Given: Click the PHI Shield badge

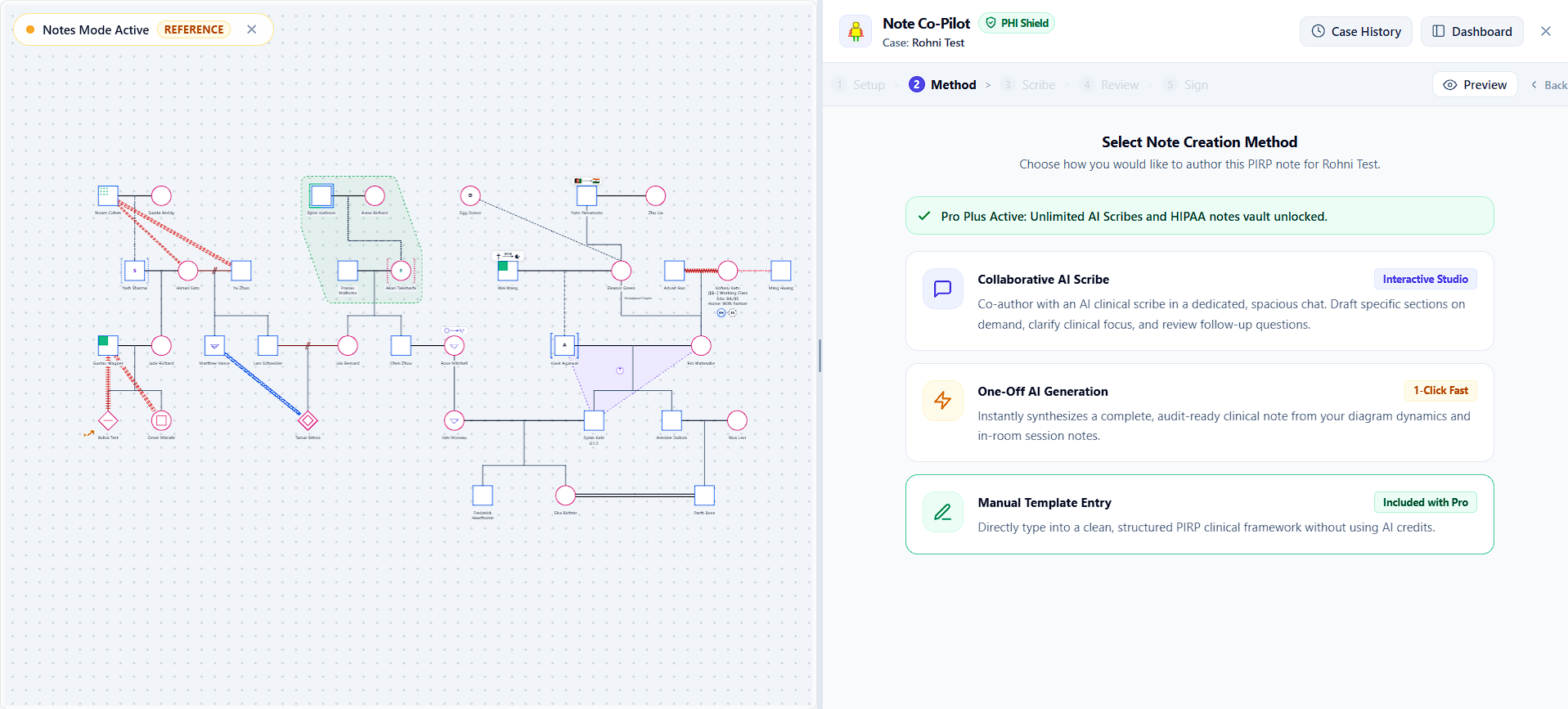Looking at the screenshot, I should coord(1017,23).
